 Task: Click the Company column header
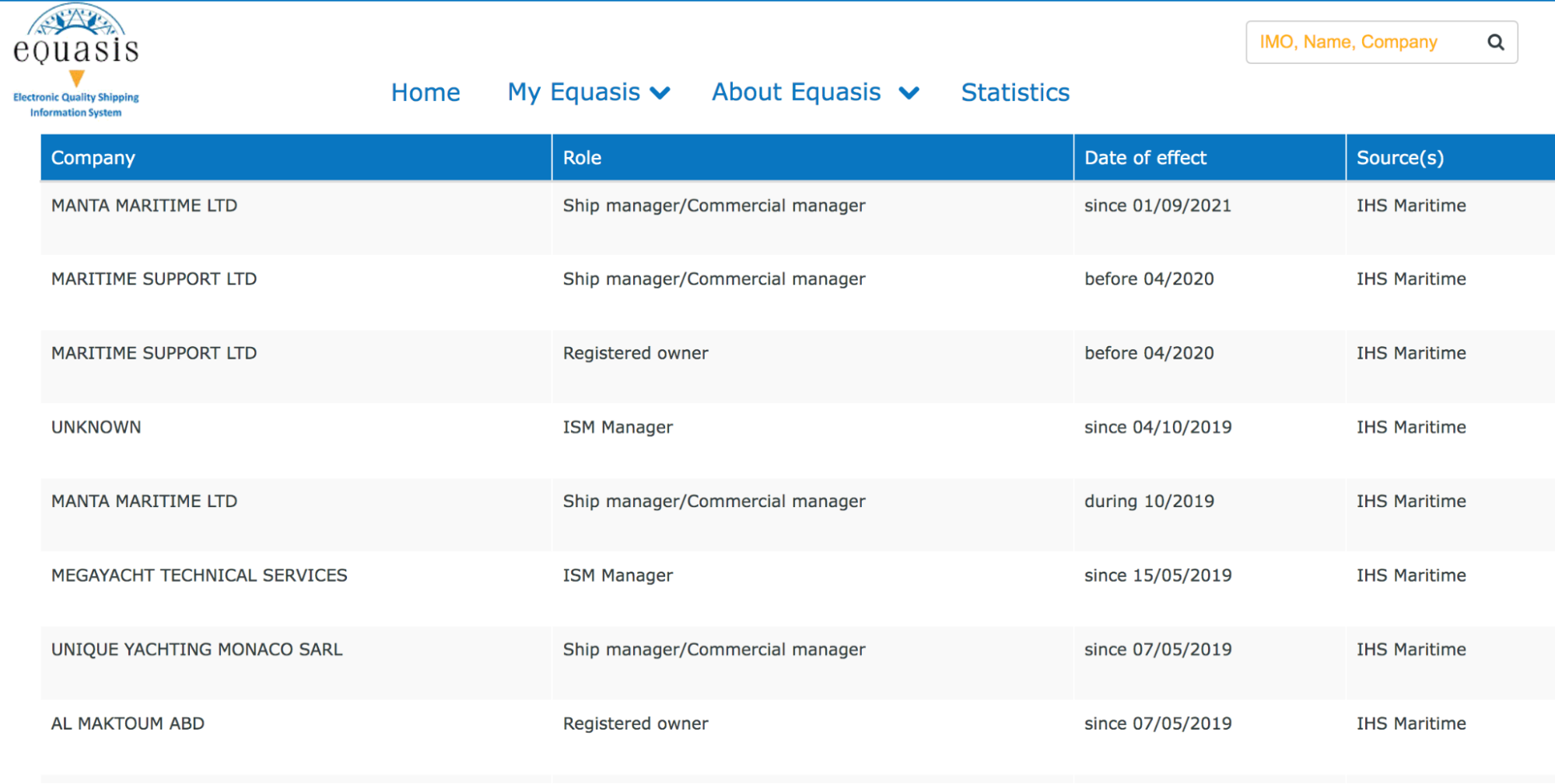[x=296, y=158]
